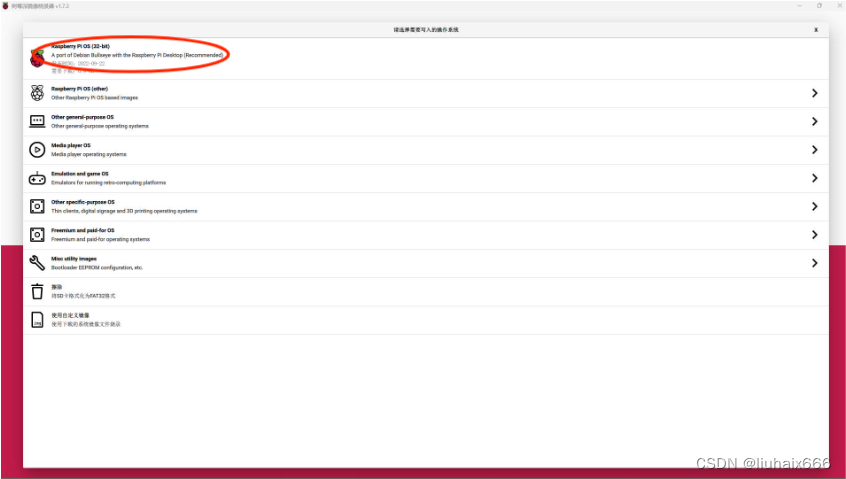
Task: Click "Other Raspberry Pi OS based images" description
Action: tap(94, 98)
